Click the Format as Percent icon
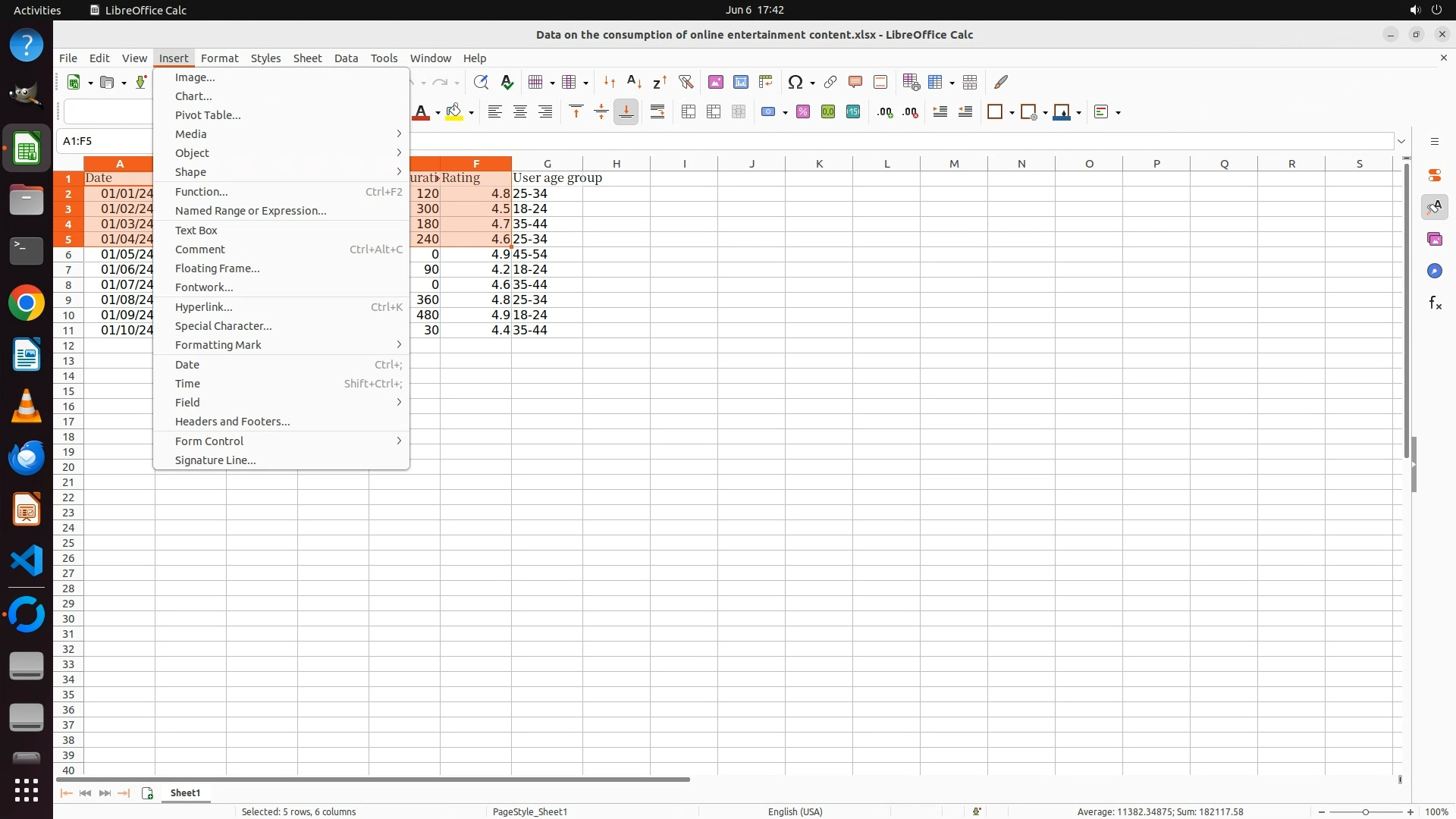 coord(803,112)
